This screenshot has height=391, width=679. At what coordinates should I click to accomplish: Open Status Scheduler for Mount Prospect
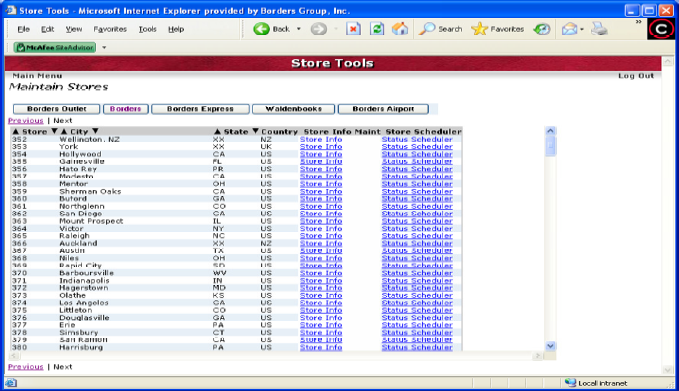(x=417, y=221)
